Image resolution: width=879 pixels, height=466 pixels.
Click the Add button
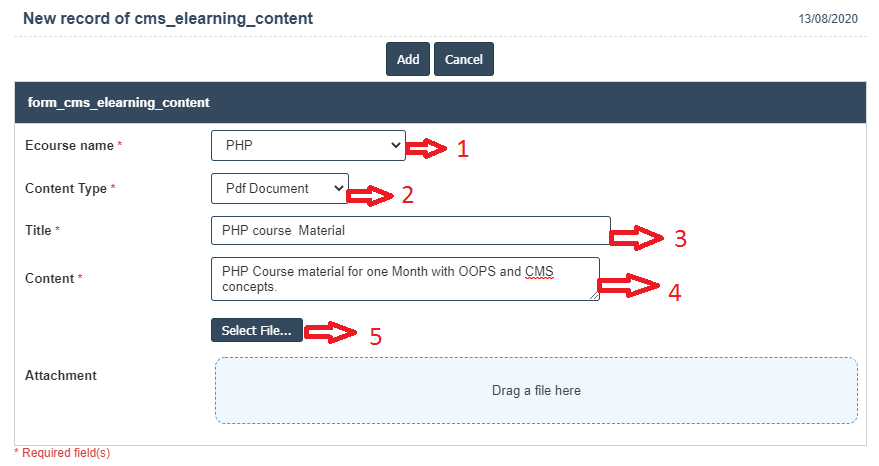tap(408, 60)
